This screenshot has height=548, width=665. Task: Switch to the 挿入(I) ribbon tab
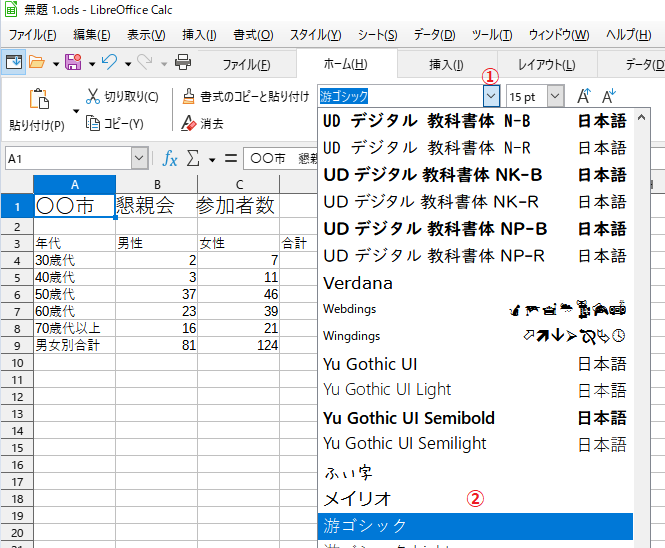446,64
